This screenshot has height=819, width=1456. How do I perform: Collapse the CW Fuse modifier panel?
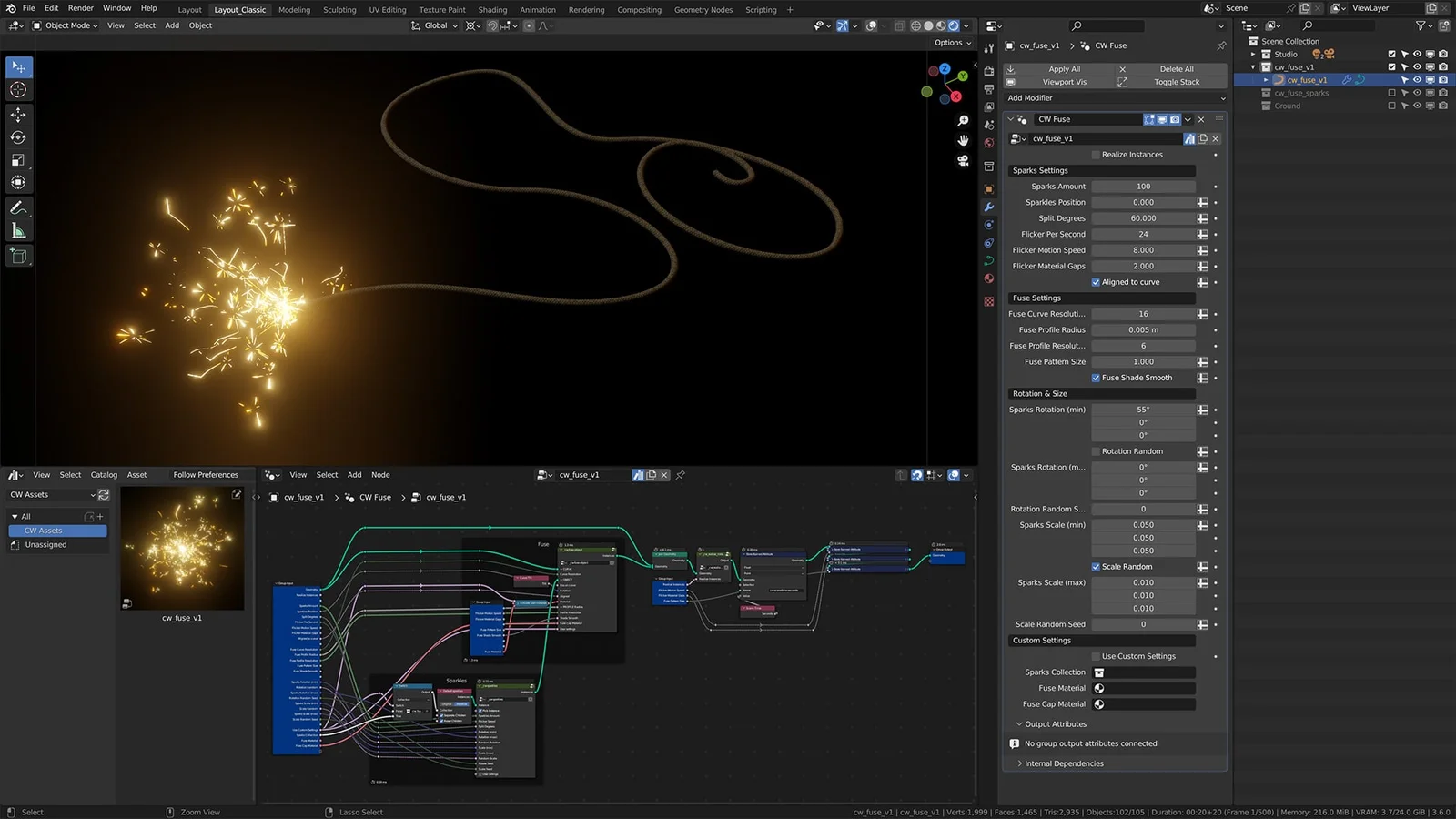click(x=1010, y=119)
